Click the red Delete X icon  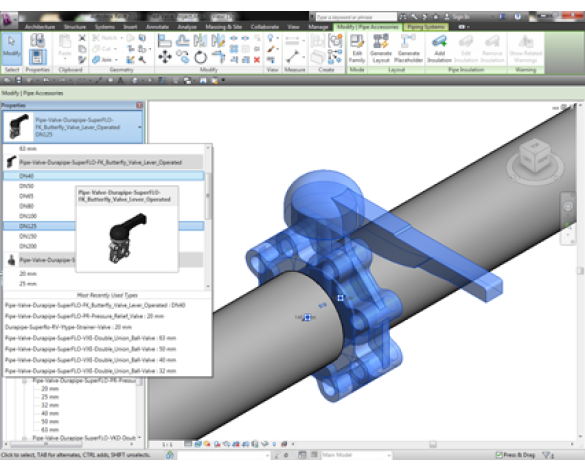tap(257, 60)
